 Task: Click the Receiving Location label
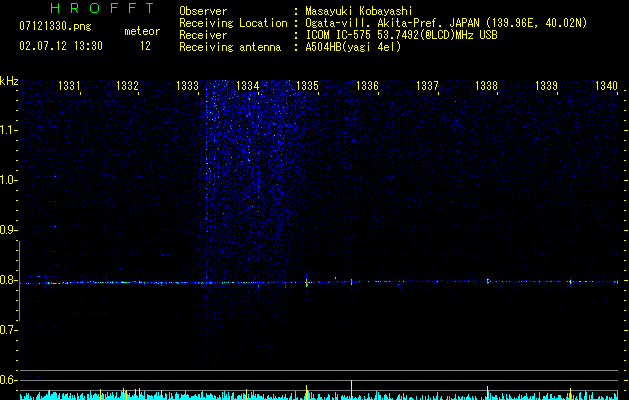233,23
